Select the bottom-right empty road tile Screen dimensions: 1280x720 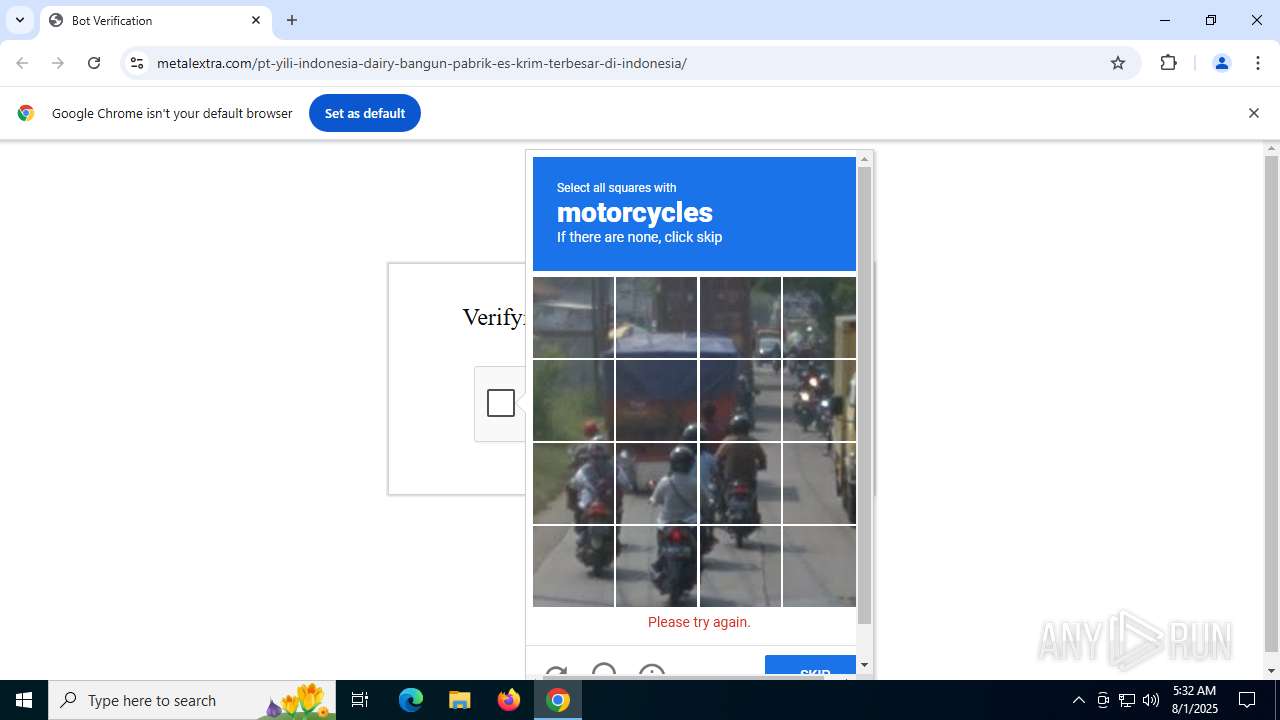coord(819,566)
